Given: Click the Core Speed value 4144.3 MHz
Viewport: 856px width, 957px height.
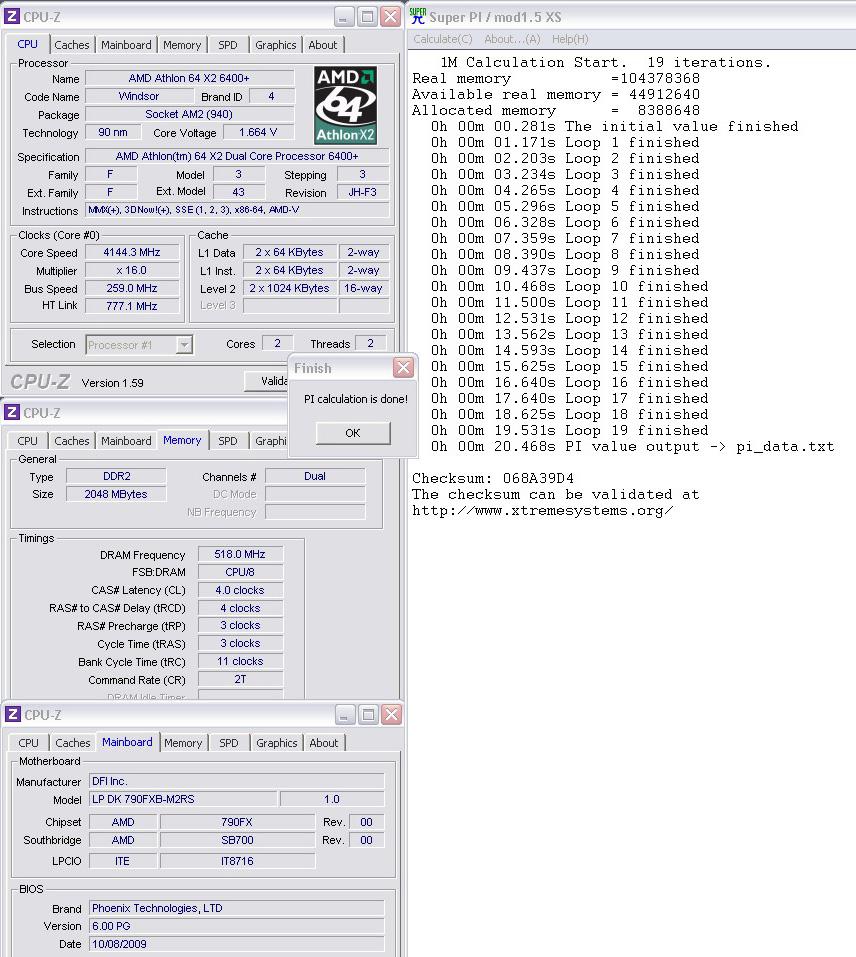Looking at the screenshot, I should point(132,253).
